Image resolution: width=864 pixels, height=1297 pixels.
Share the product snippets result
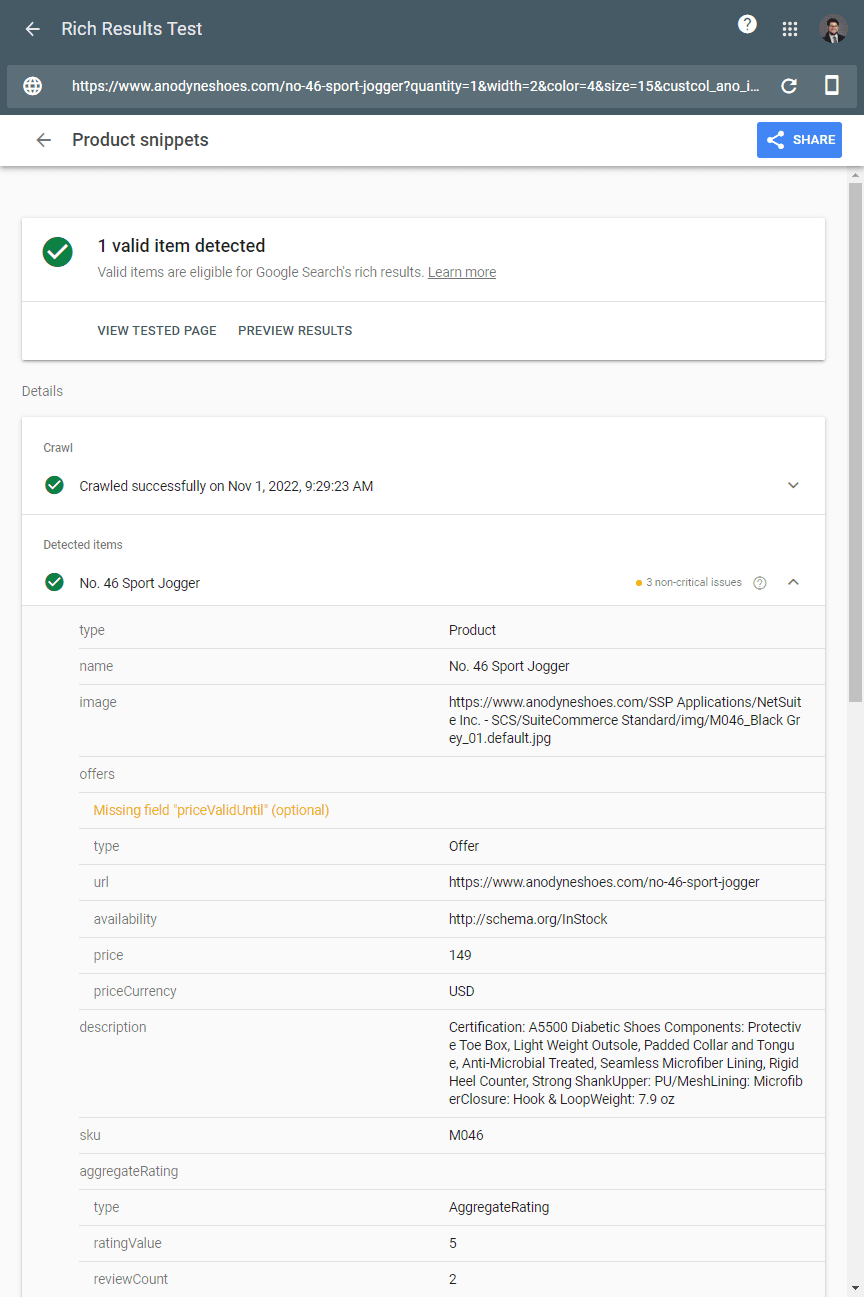coord(799,140)
